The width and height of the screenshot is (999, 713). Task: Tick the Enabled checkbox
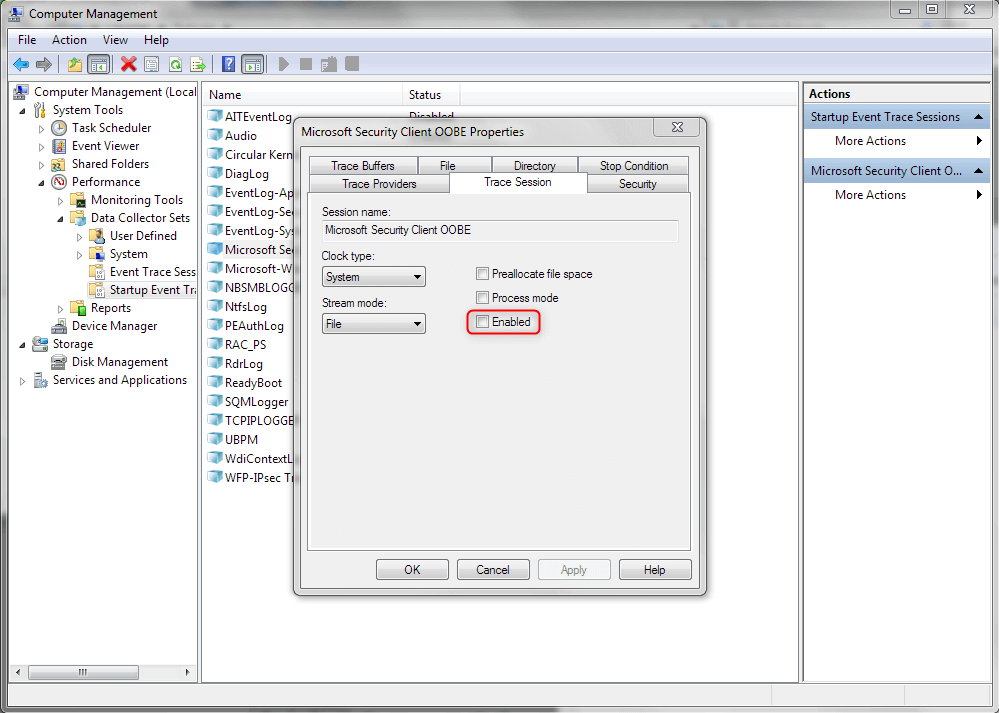click(483, 322)
